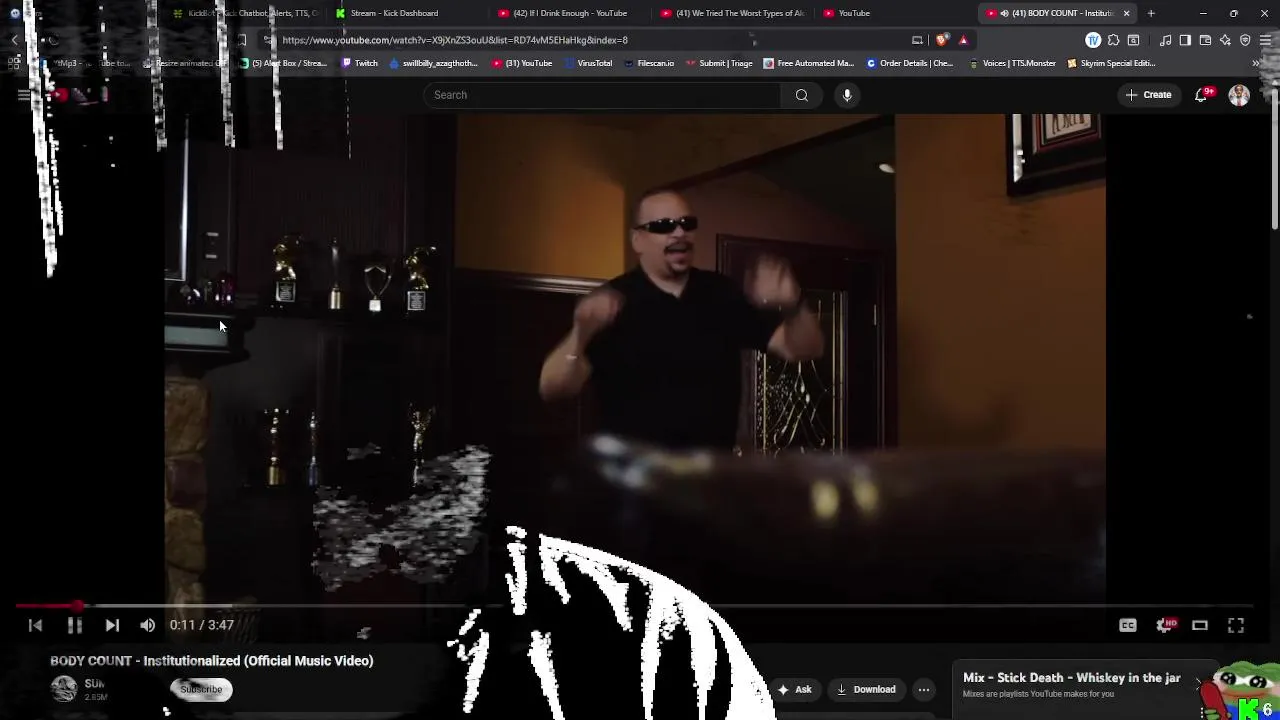1280x720 pixels.
Task: Open the Order Details | Che... bookmark
Action: click(910, 63)
